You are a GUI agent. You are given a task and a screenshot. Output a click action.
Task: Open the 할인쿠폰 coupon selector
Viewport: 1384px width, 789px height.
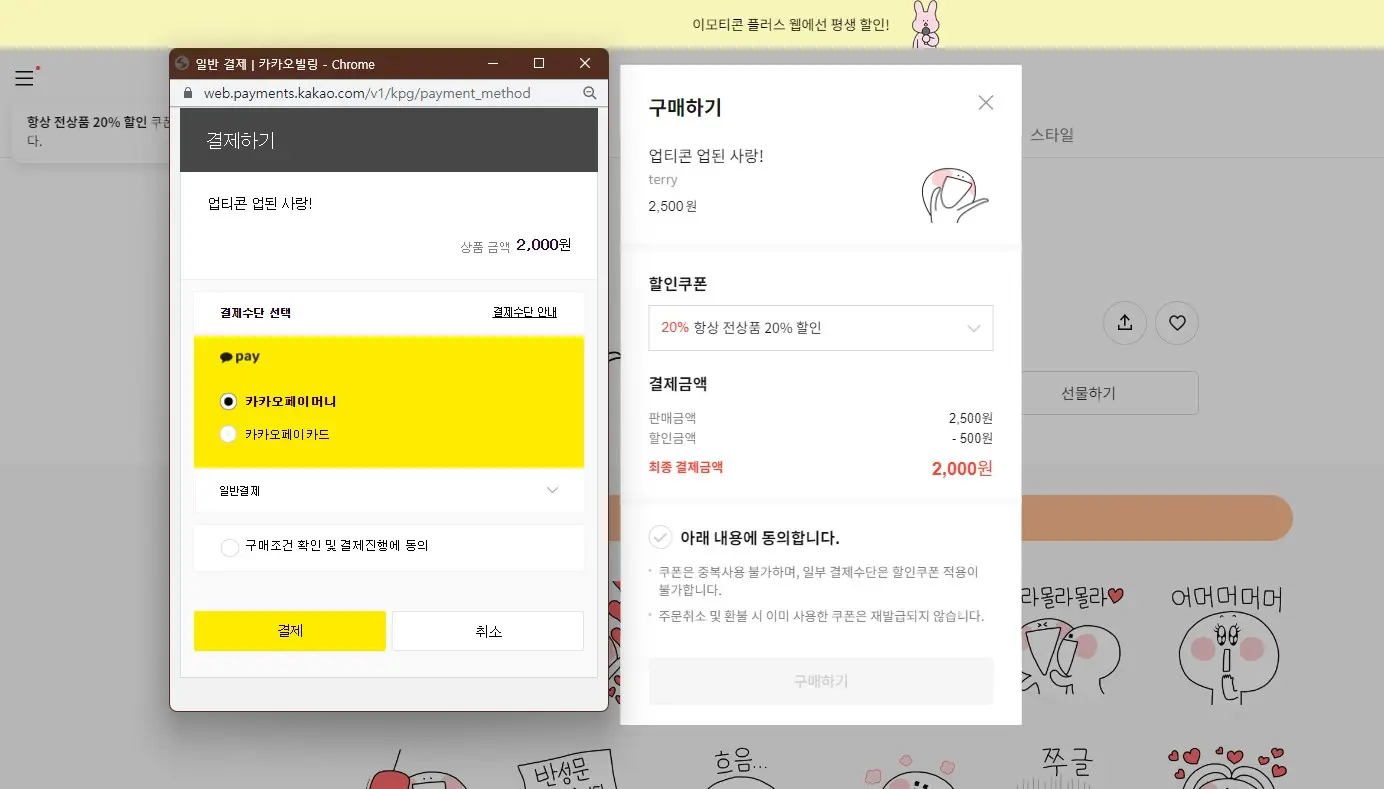(820, 328)
